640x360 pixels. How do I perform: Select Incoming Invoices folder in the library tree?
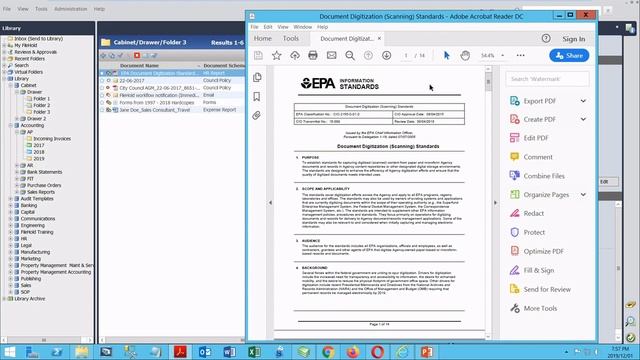[x=52, y=139]
